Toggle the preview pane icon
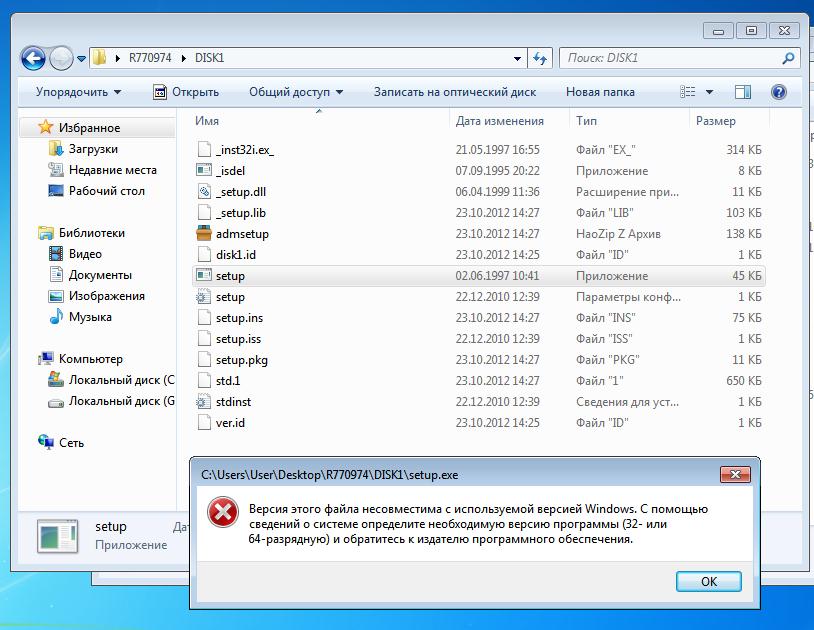 [x=743, y=92]
